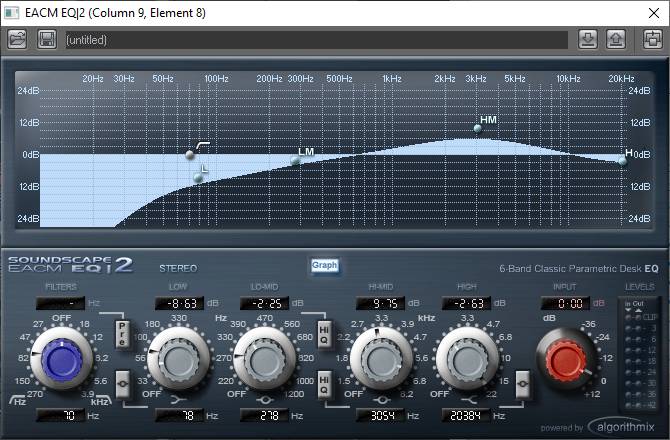Click the Soundscape EACM EQ2 logo
The image size is (670, 440).
pos(70,265)
